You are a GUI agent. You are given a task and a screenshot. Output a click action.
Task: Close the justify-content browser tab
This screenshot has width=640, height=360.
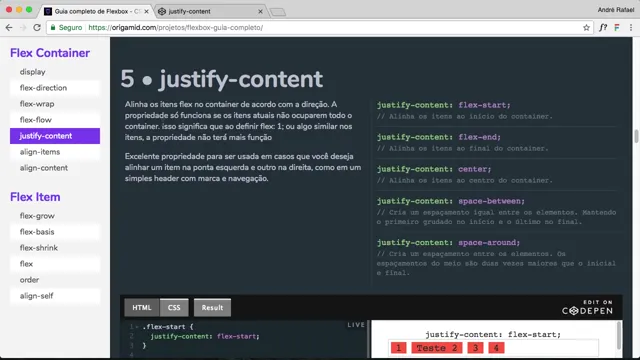(x=260, y=11)
